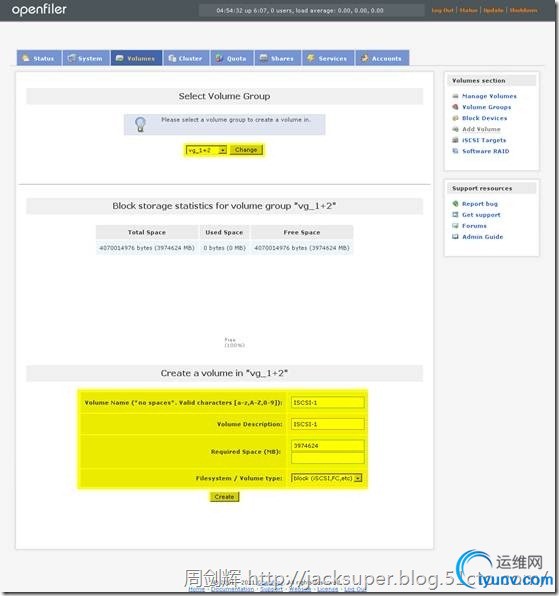Image resolution: width=559 pixels, height=596 pixels.
Task: Expand the Filesystem / Volume type dropdown
Action: (x=326, y=478)
